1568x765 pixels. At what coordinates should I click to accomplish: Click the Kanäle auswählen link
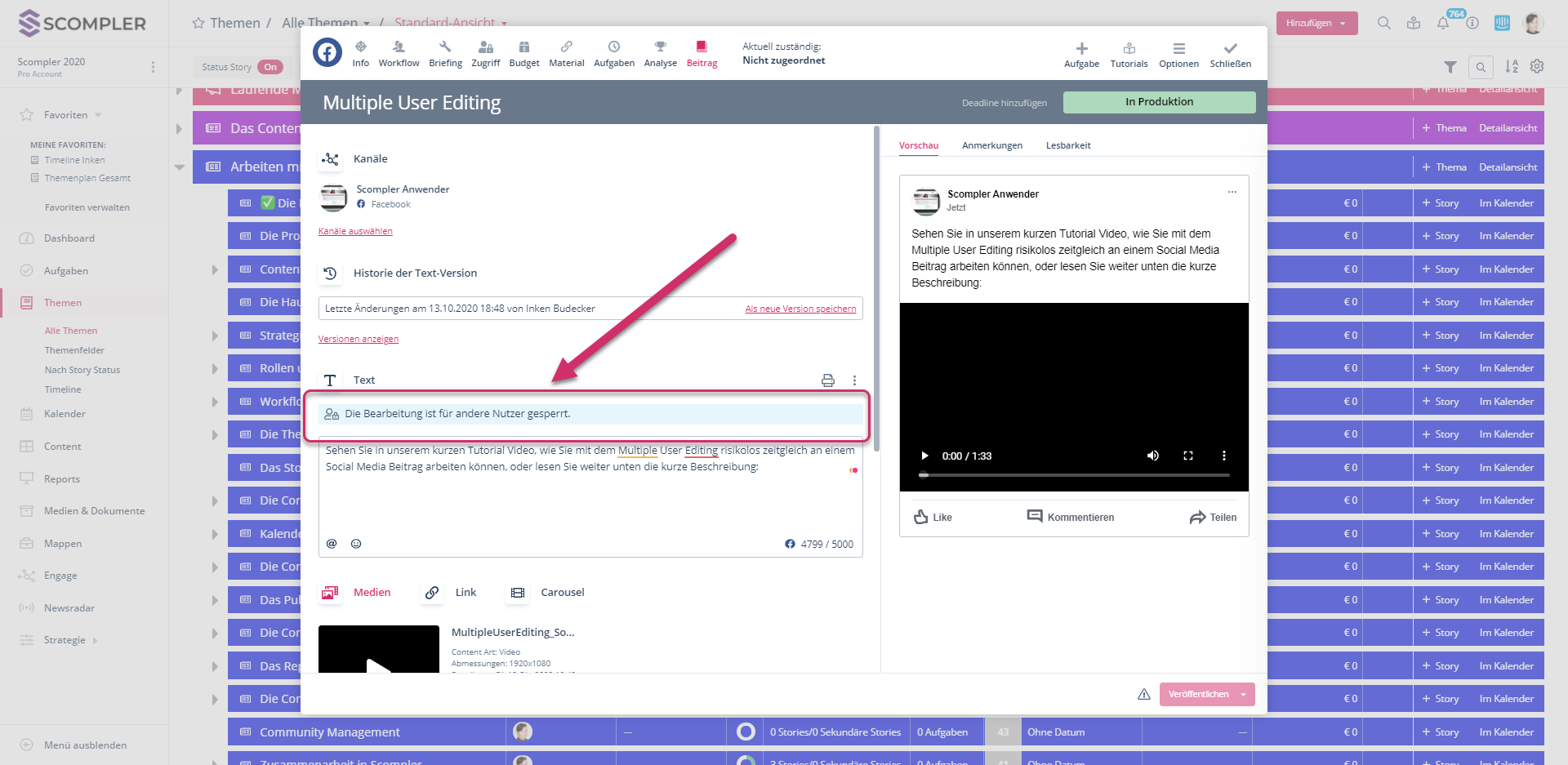pyautogui.click(x=355, y=231)
